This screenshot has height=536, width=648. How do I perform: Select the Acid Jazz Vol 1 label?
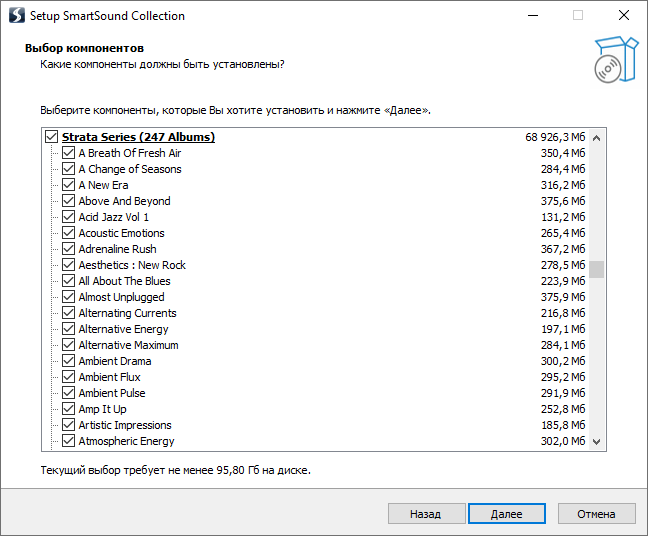pyautogui.click(x=114, y=217)
